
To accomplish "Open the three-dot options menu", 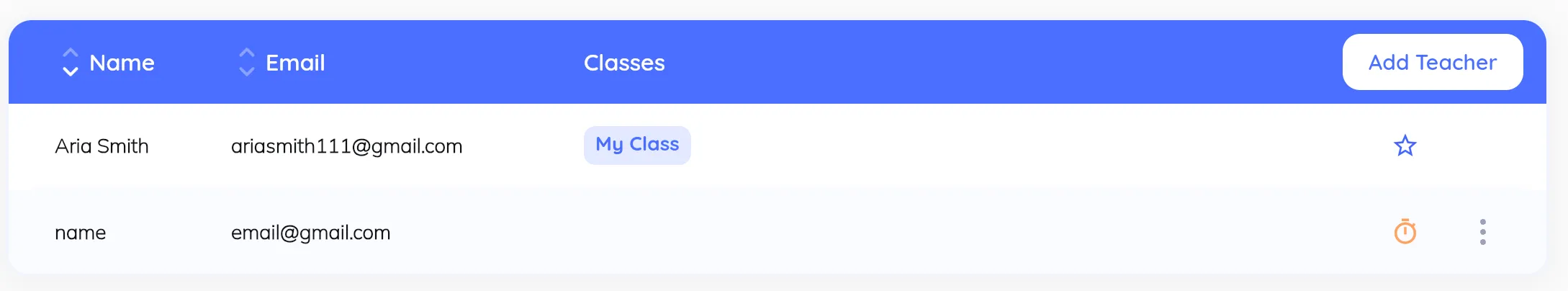I will coord(1482,232).
